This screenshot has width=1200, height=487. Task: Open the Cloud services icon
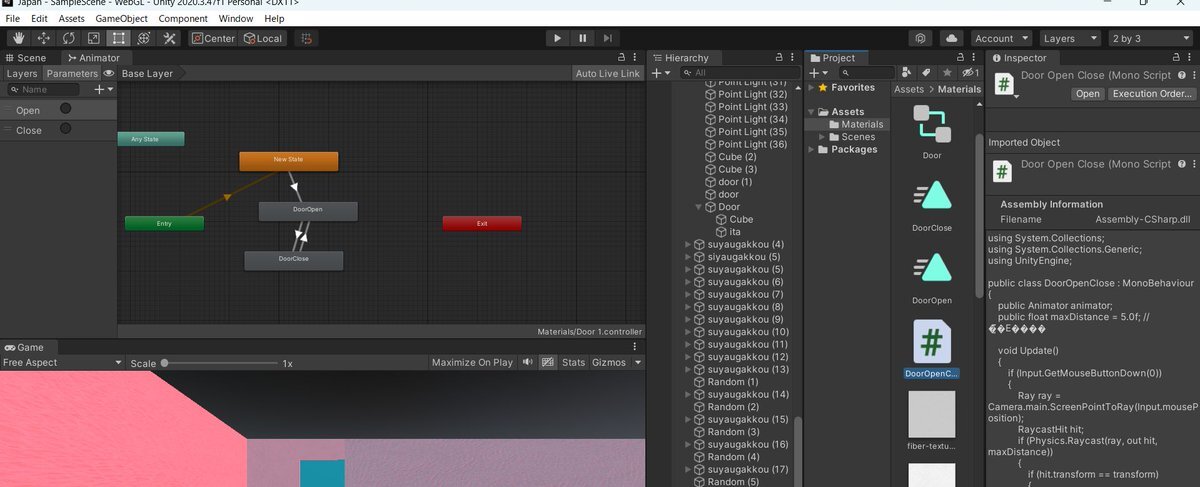coord(950,38)
